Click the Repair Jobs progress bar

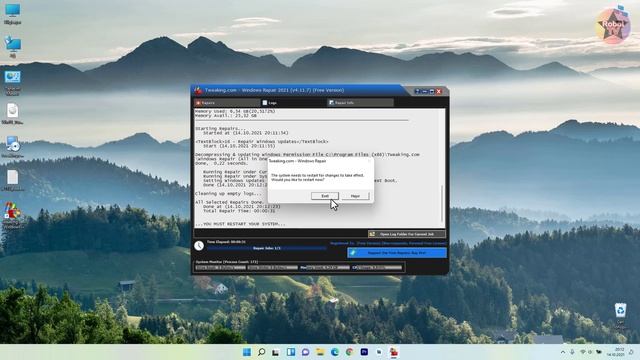click(x=267, y=248)
